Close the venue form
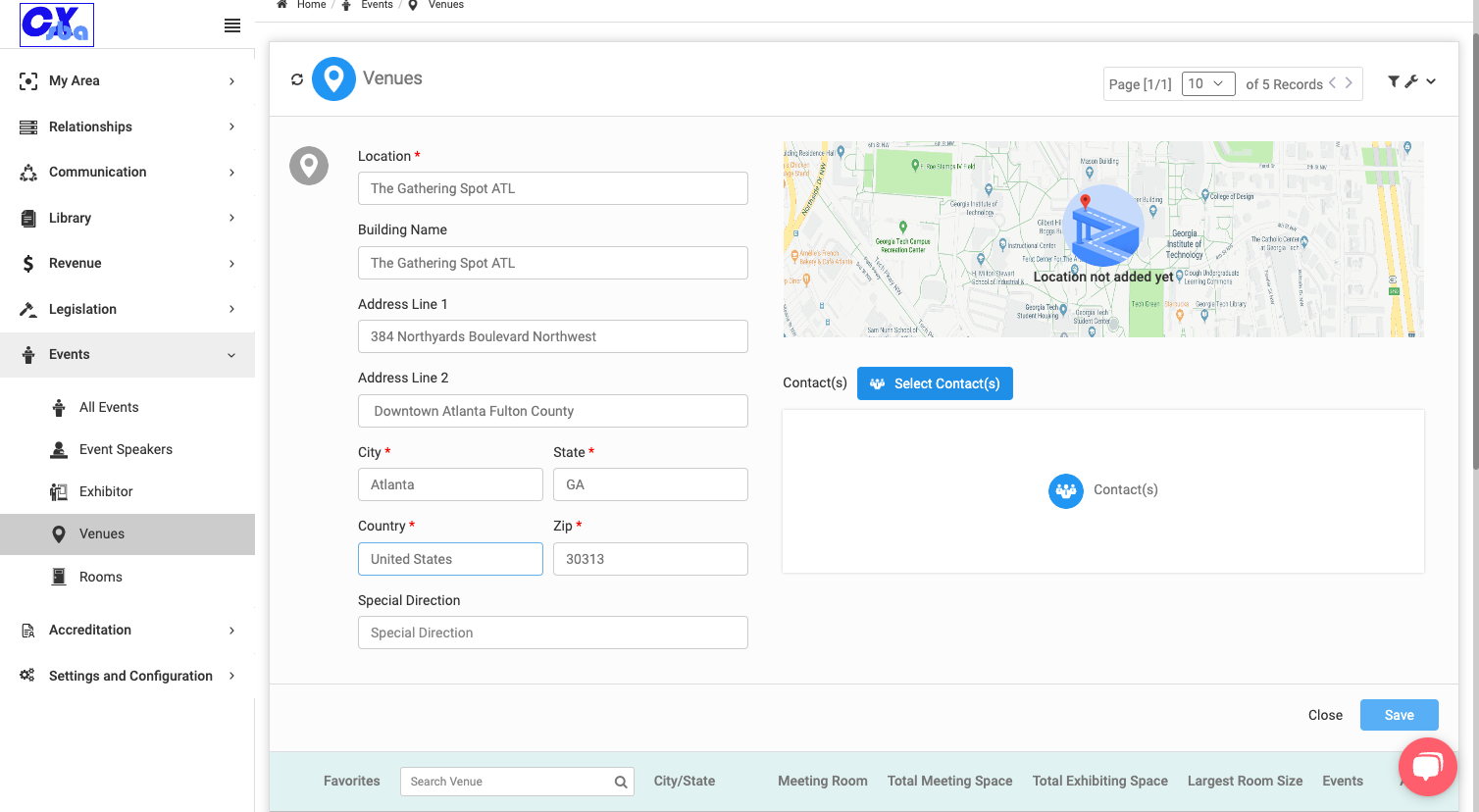 tap(1325, 715)
